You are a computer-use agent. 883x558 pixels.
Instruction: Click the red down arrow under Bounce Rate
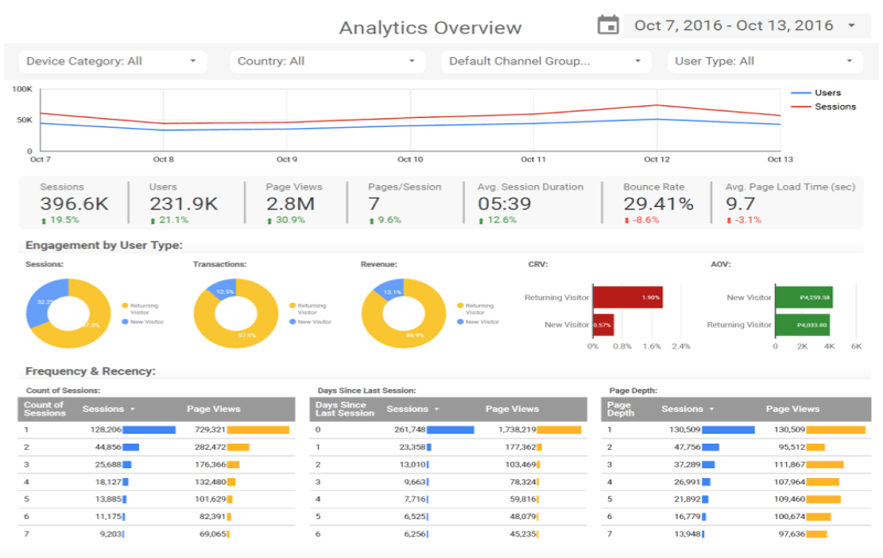(x=627, y=221)
